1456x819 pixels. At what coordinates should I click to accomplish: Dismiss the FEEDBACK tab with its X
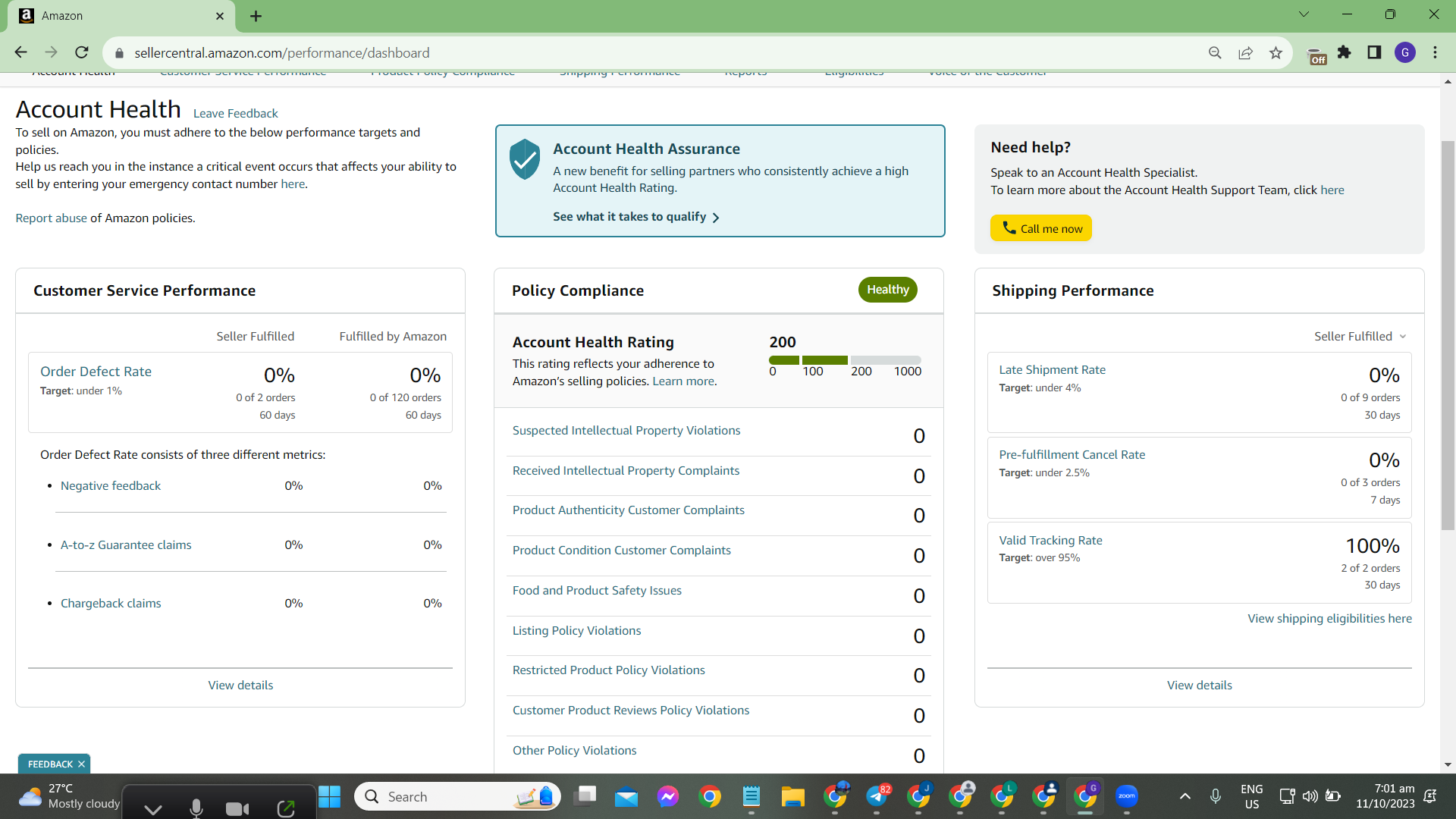pyautogui.click(x=81, y=764)
